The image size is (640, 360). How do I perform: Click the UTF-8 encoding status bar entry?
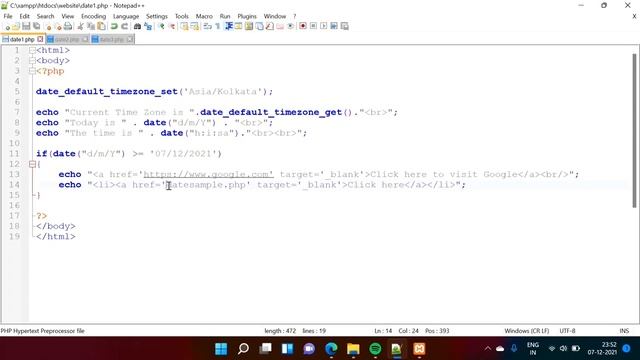click(567, 331)
